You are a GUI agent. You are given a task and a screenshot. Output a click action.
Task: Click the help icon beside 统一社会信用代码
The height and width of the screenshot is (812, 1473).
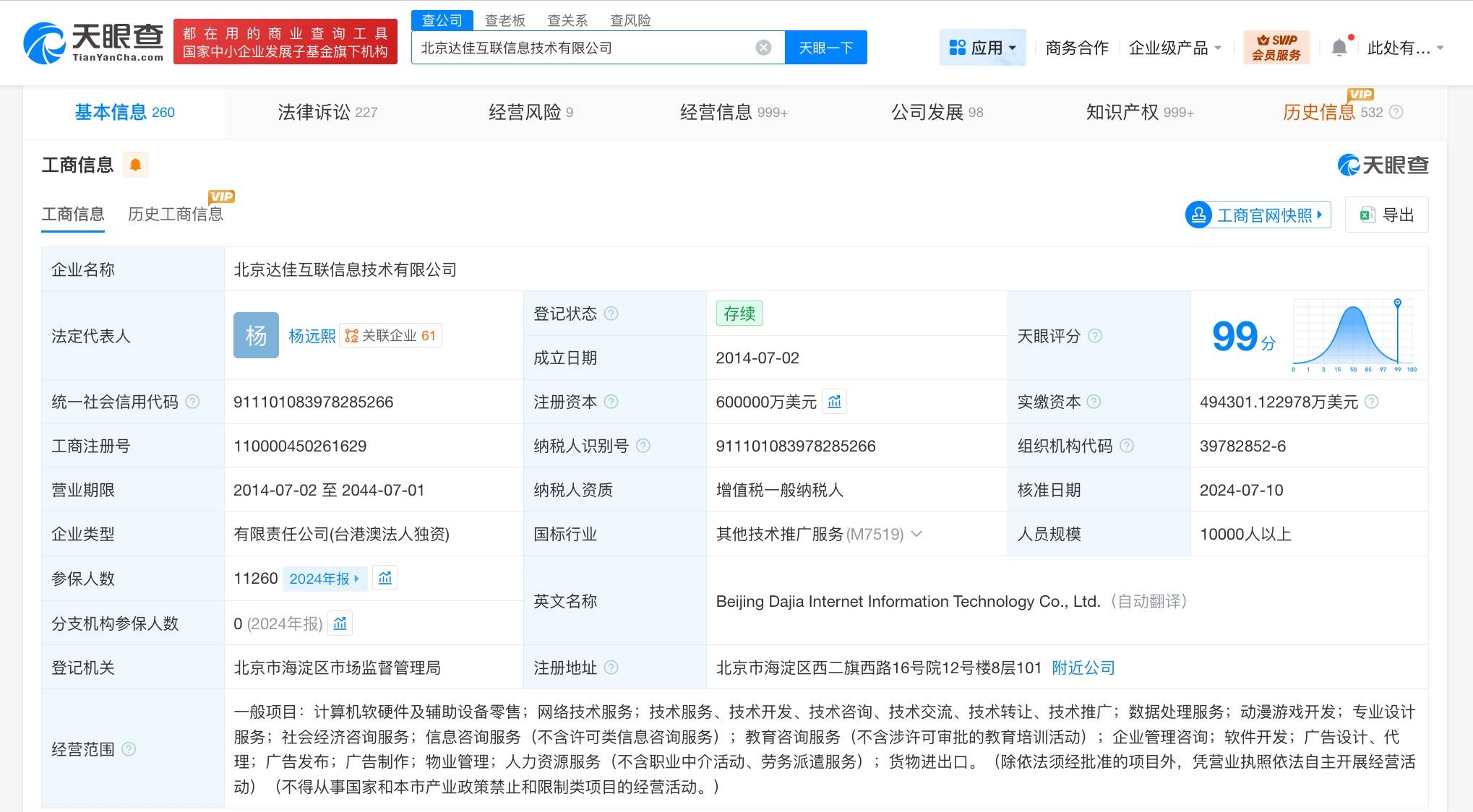pyautogui.click(x=193, y=402)
